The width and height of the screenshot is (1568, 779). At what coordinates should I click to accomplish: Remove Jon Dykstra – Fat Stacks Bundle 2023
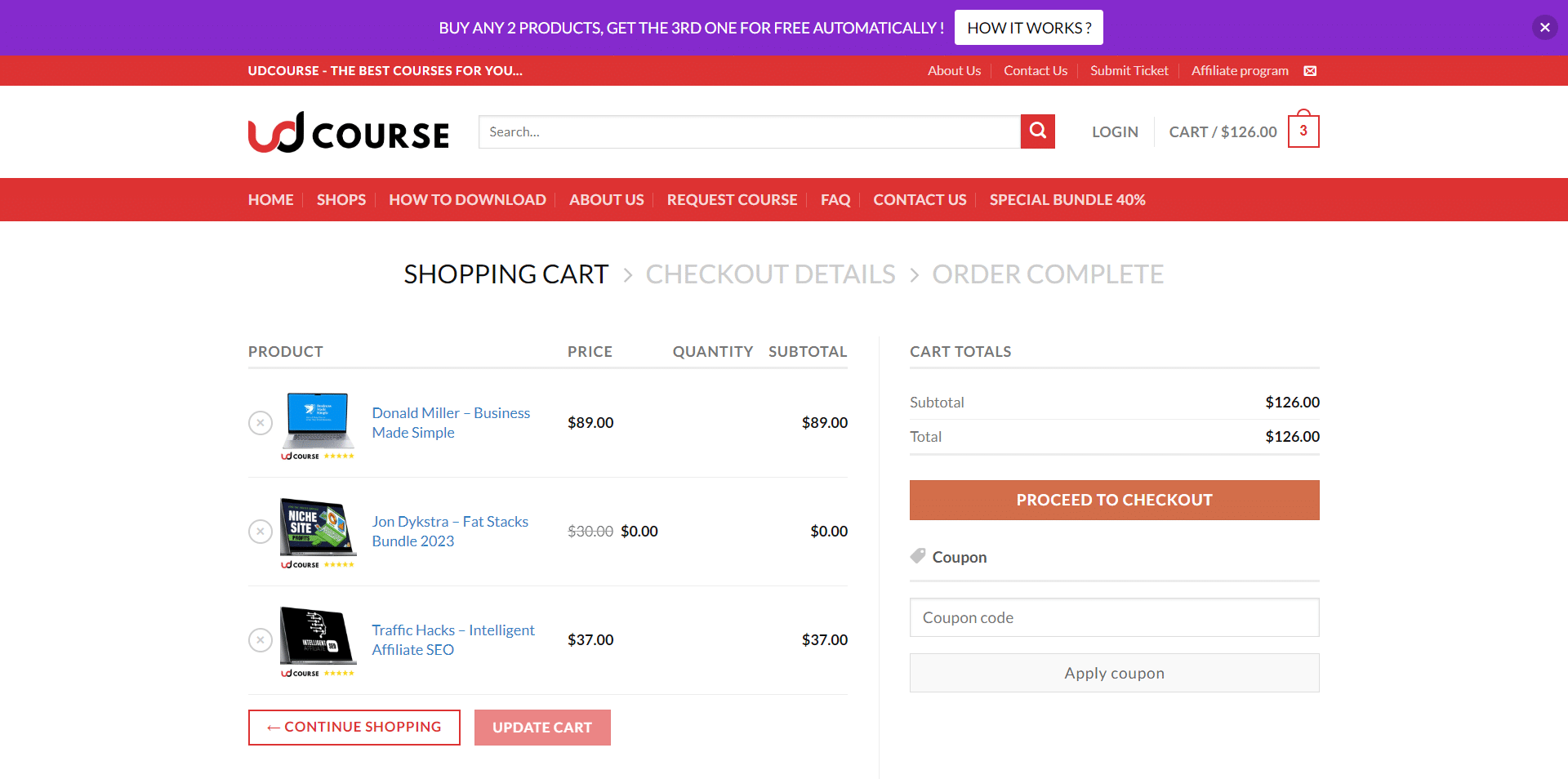[x=260, y=531]
